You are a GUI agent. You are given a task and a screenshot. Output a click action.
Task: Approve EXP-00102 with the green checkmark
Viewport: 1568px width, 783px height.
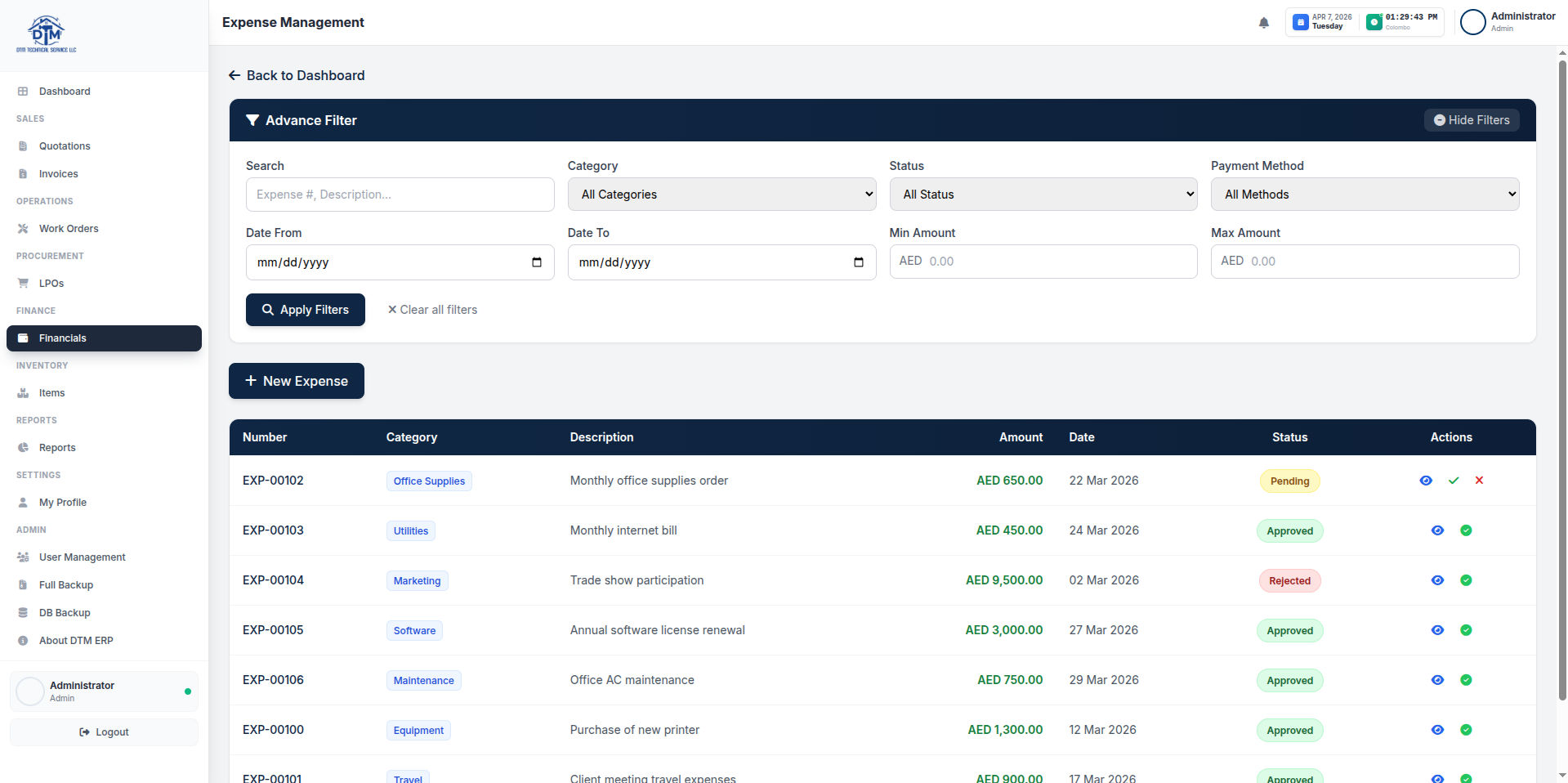pos(1453,481)
